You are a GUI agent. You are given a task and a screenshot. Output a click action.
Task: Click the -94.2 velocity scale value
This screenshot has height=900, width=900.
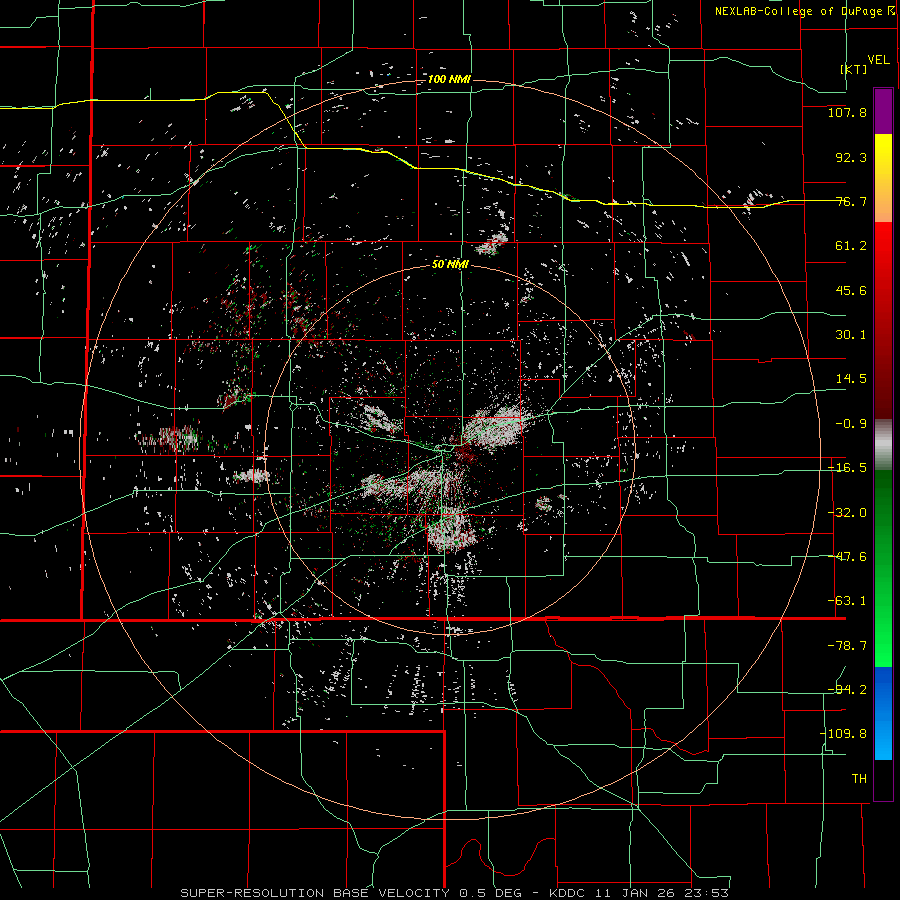847,689
